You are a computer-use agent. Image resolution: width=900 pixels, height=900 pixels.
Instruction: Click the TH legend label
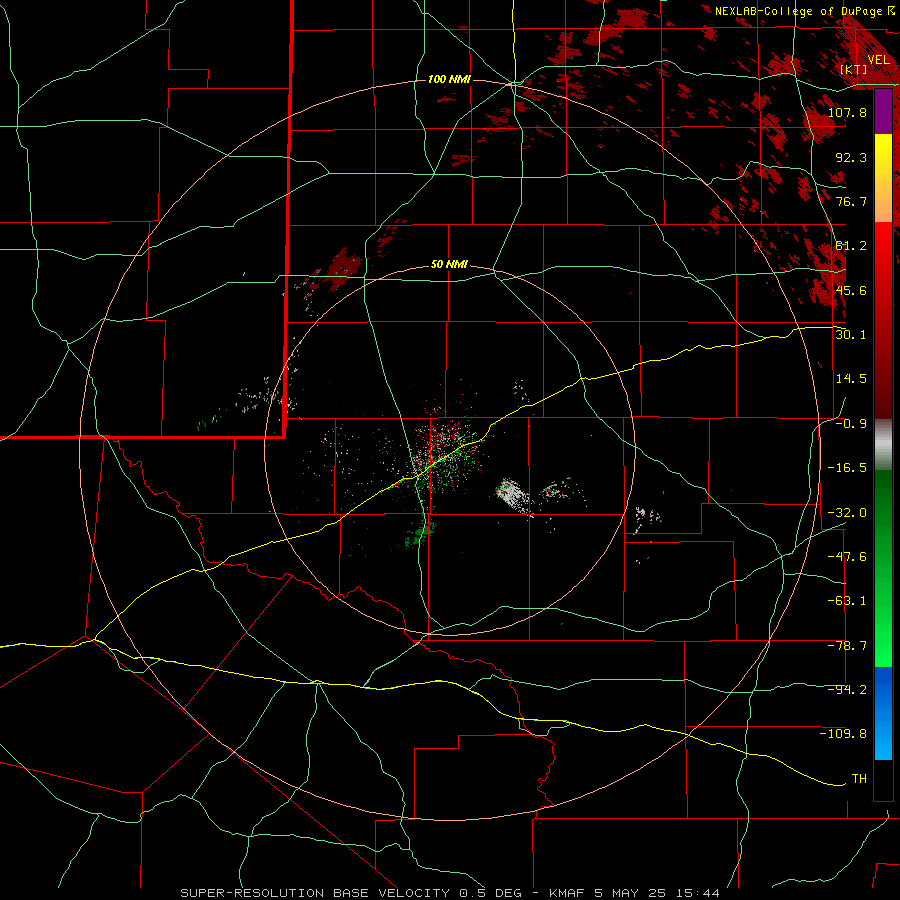click(859, 779)
